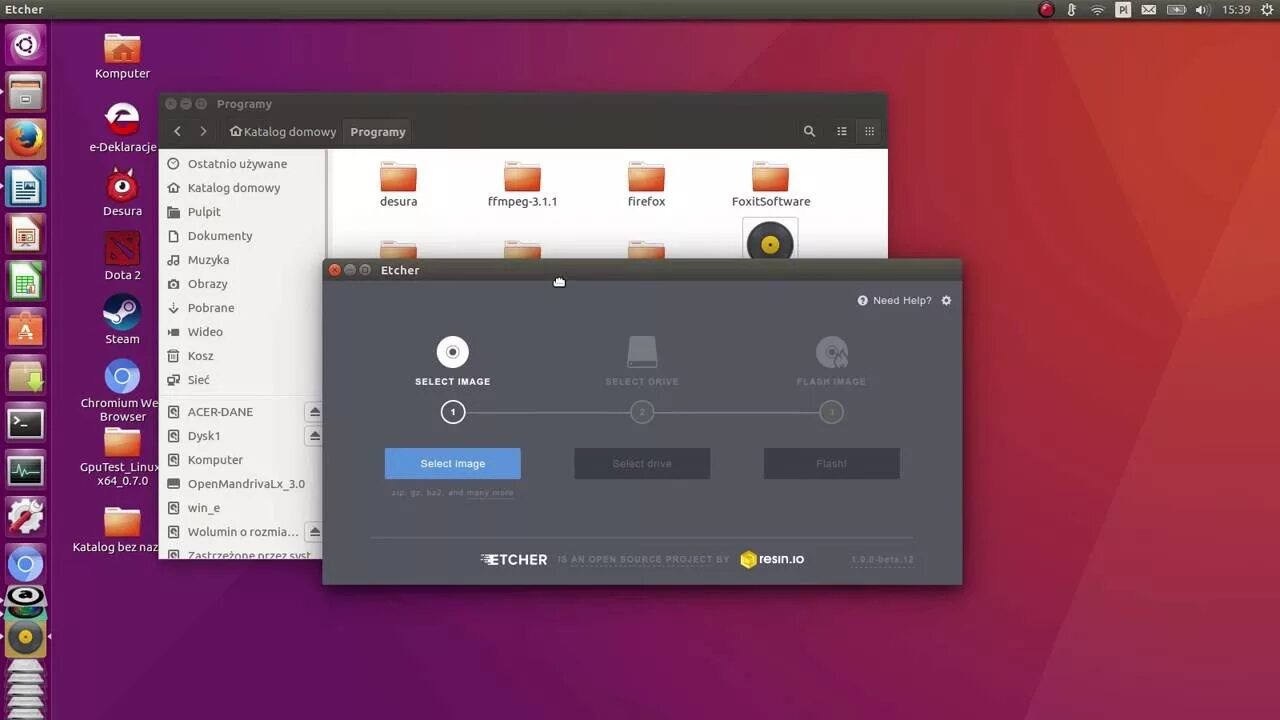
Task: Open Komputer desktop icon
Action: pos(122,56)
